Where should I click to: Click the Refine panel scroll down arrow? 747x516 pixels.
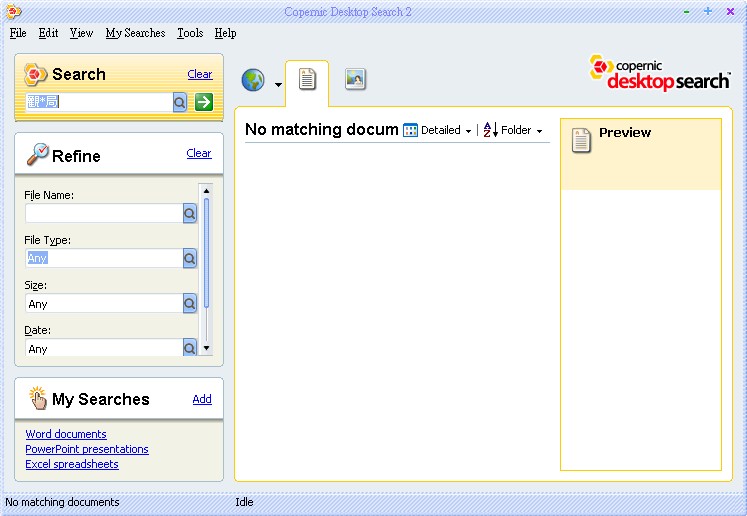point(206,348)
